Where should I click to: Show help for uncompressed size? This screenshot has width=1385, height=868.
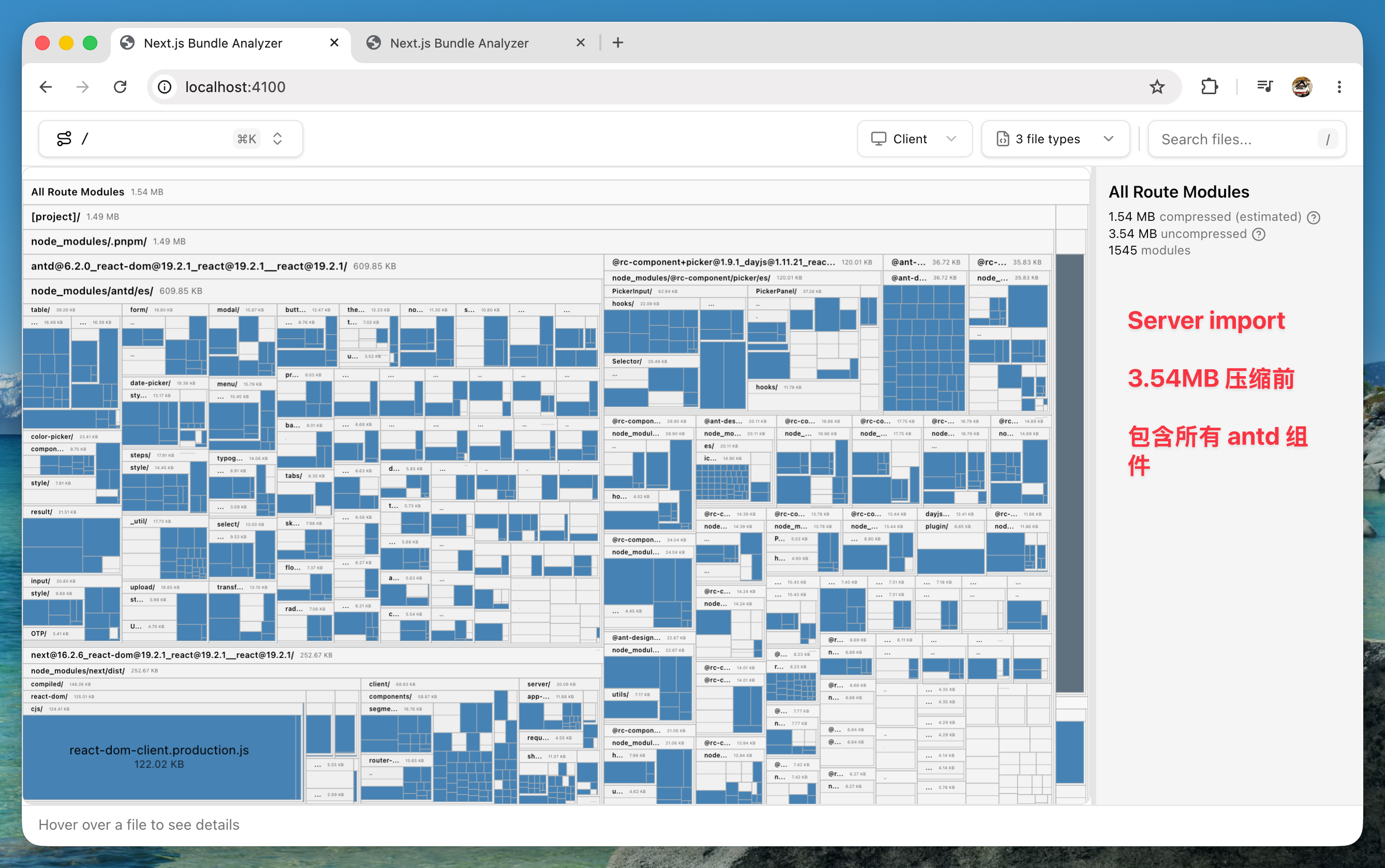tap(1259, 234)
